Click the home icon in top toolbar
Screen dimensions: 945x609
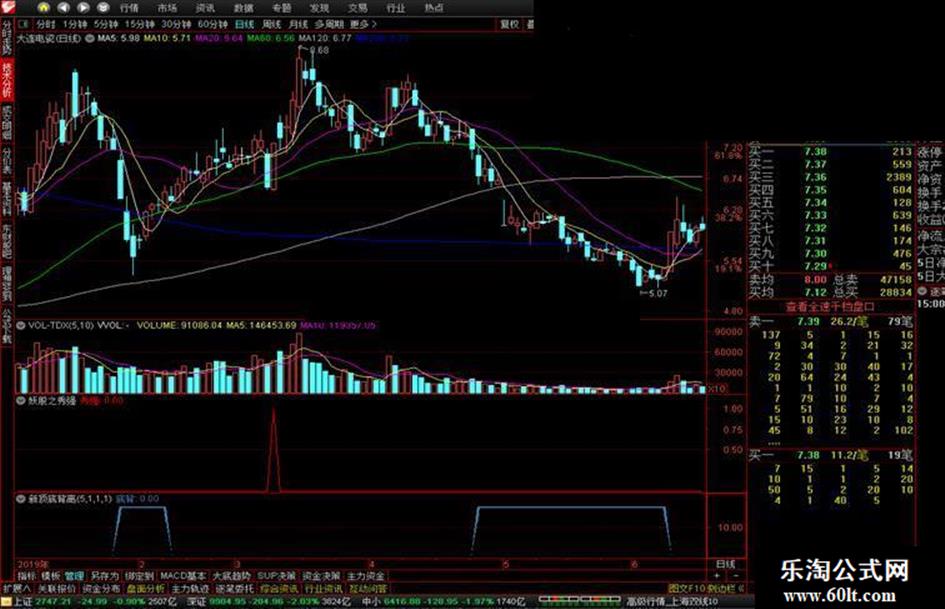point(43,8)
